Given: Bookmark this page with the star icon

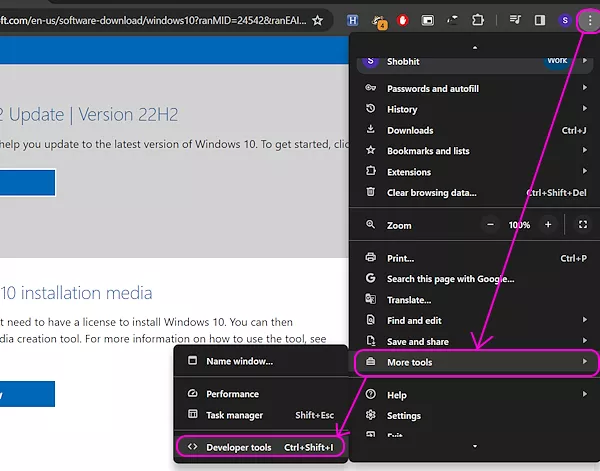Looking at the screenshot, I should (317, 20).
